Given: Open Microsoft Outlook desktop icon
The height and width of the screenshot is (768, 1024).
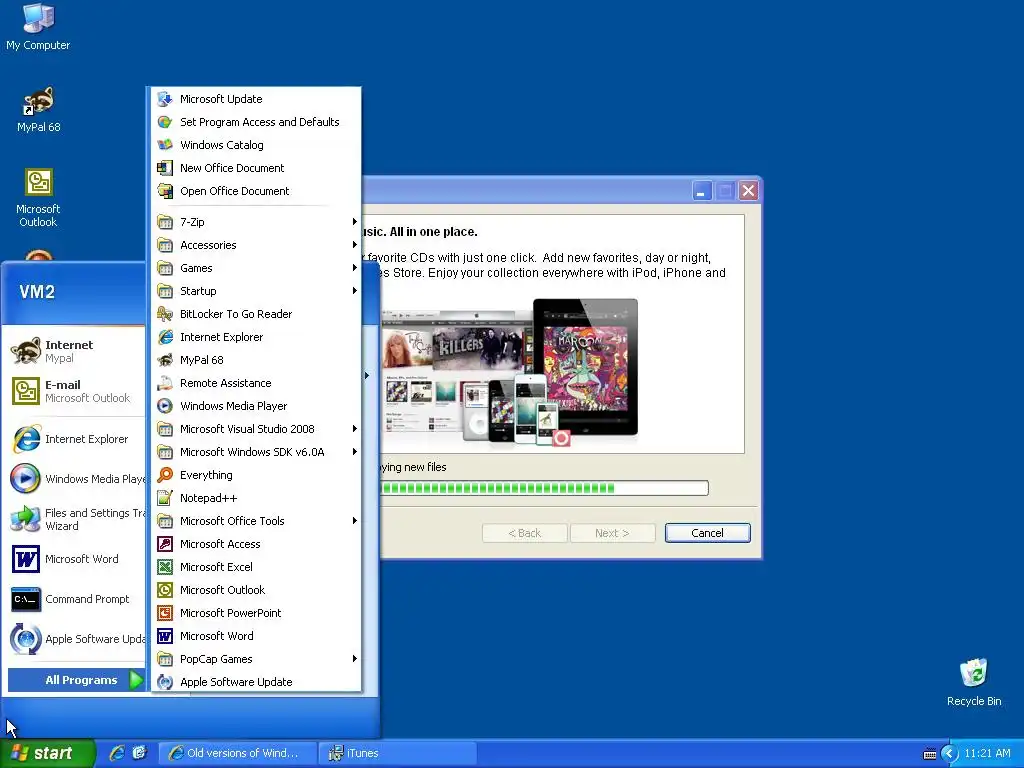Looking at the screenshot, I should (38, 197).
